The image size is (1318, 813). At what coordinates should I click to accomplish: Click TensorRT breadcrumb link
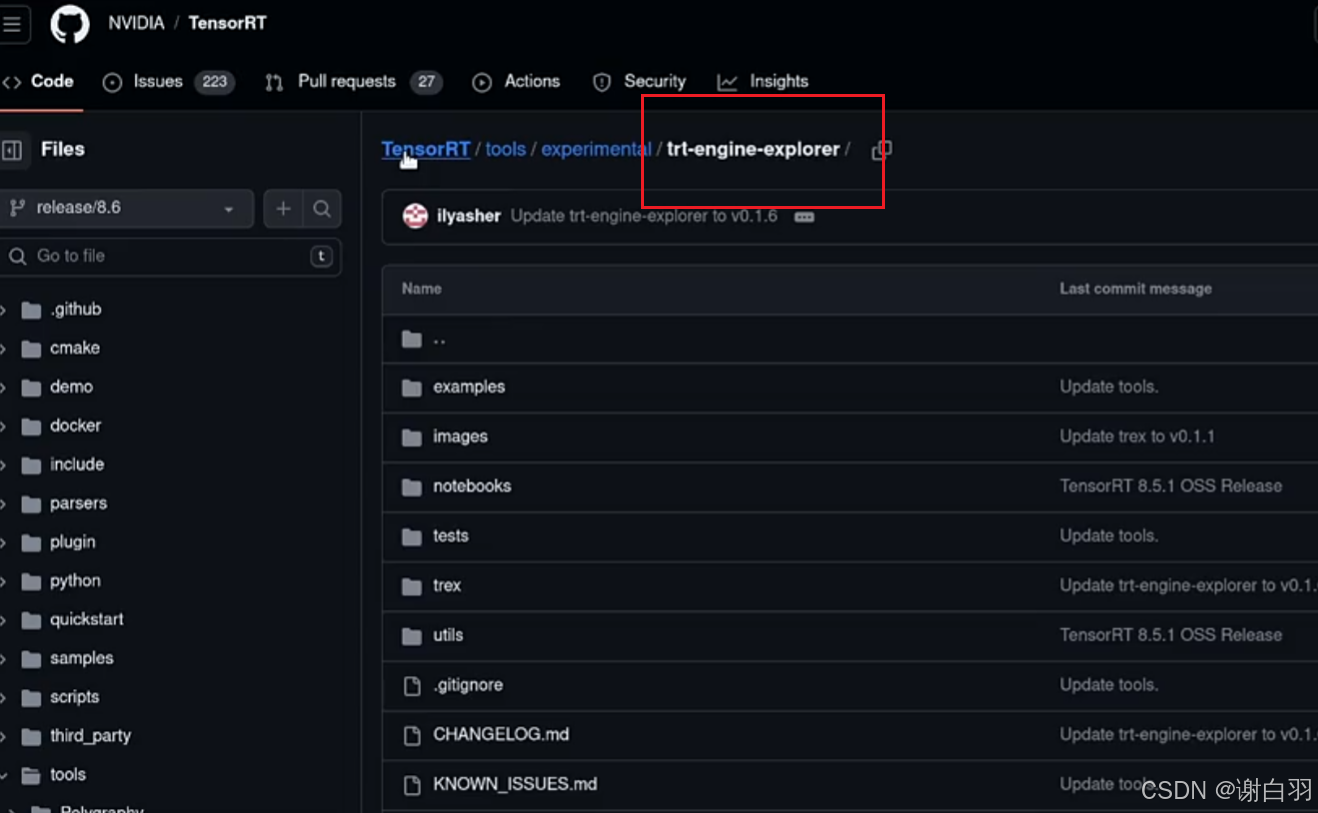tap(425, 149)
